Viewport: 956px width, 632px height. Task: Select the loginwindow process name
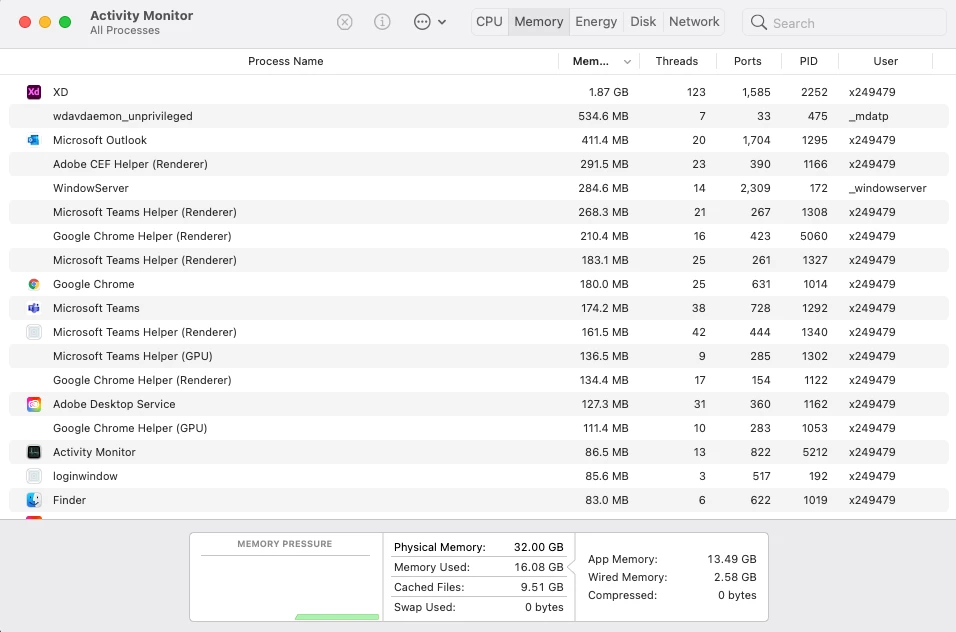[x=85, y=476]
